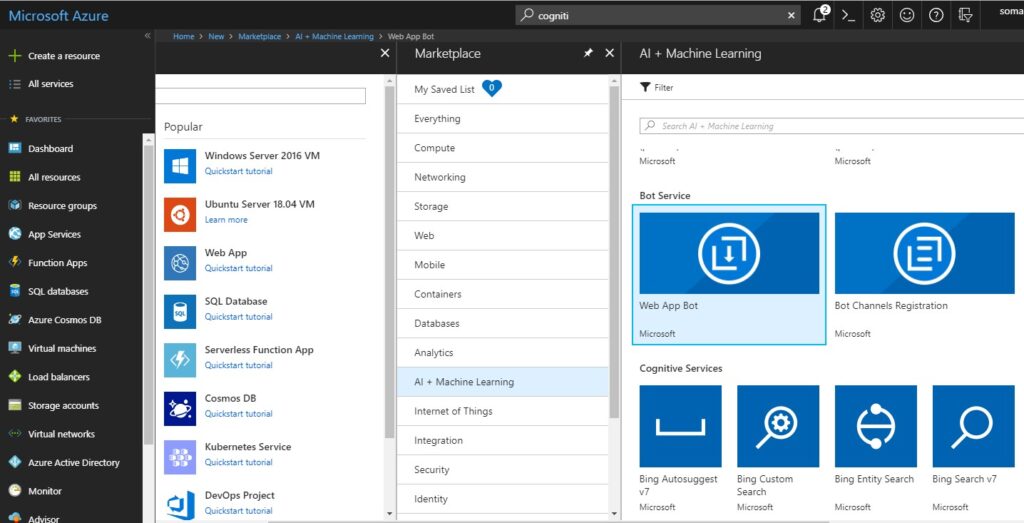Click the Kubernetes Service icon
This screenshot has height=523, width=1024.
(180, 456)
